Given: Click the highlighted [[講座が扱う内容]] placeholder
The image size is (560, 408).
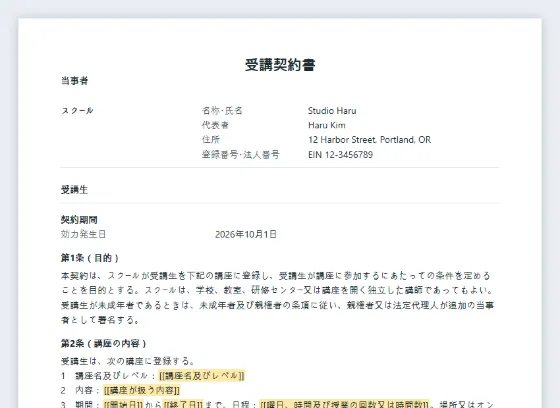Looking at the screenshot, I should pyautogui.click(x=142, y=390).
